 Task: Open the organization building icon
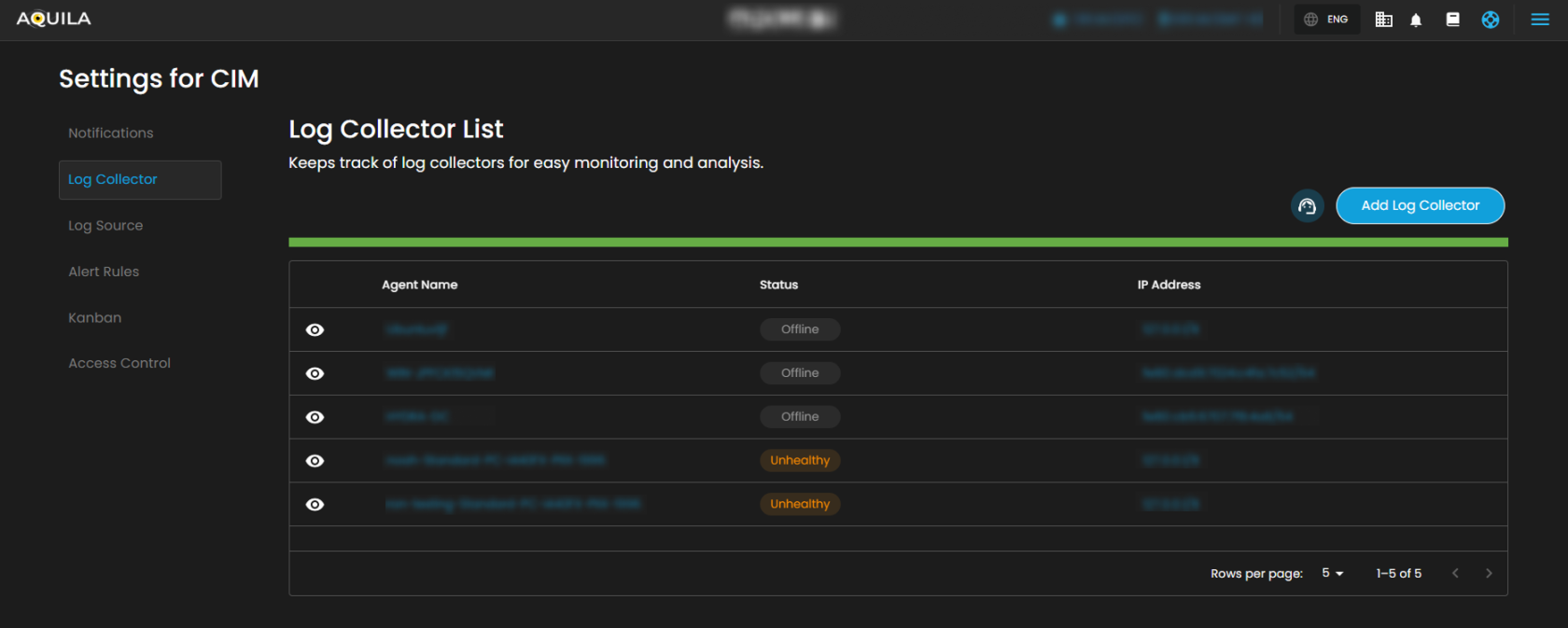(x=1383, y=20)
